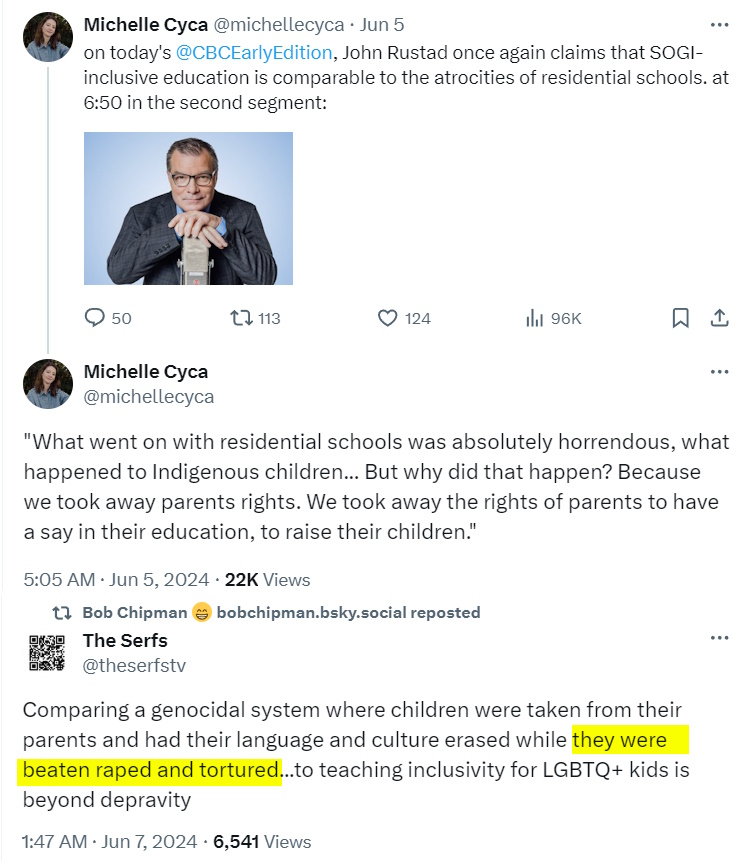Viewport: 743px width, 863px height.
Task: Open more options on quoted-statement tweet
Action: [719, 372]
